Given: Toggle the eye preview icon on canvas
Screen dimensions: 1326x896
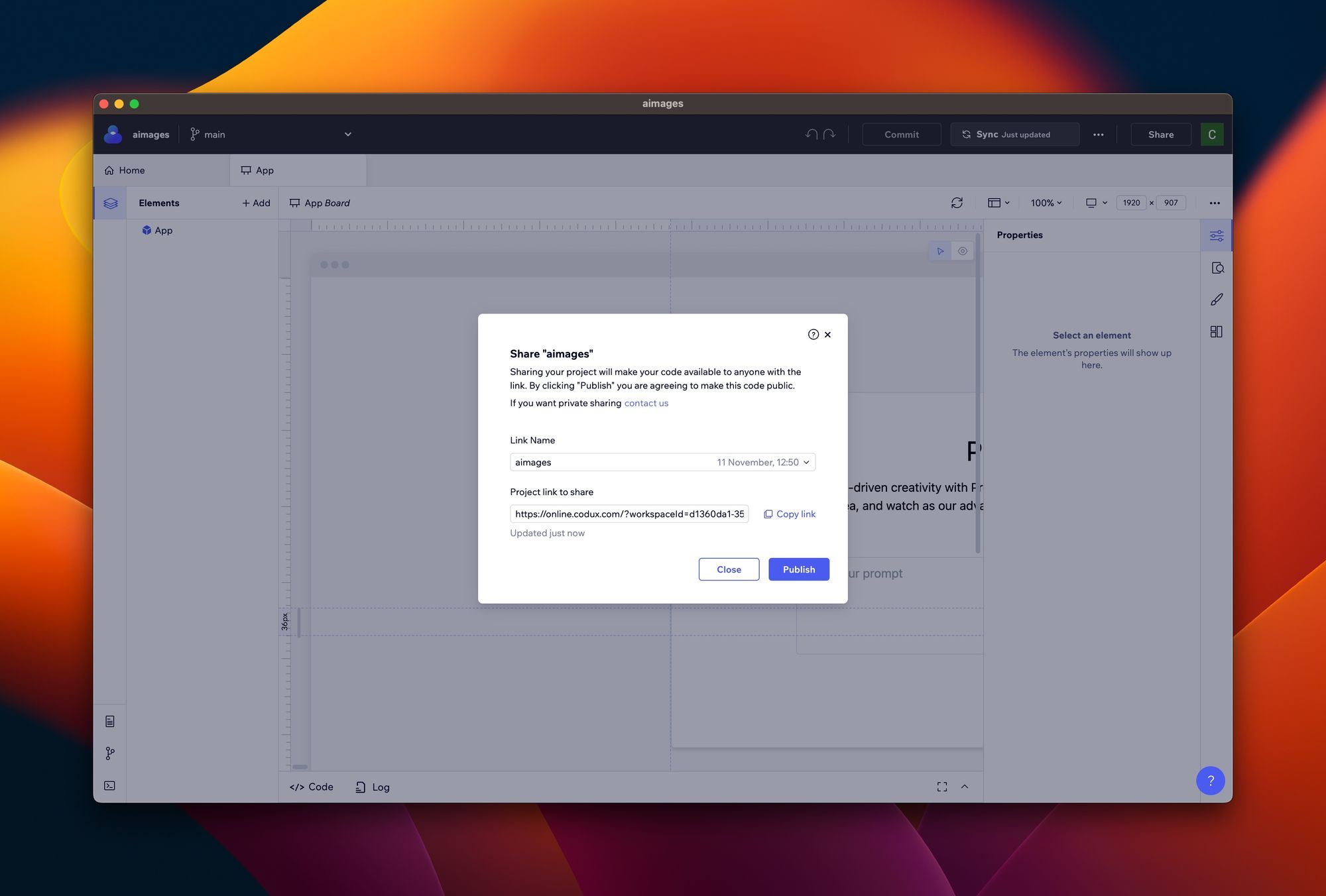Looking at the screenshot, I should [963, 251].
